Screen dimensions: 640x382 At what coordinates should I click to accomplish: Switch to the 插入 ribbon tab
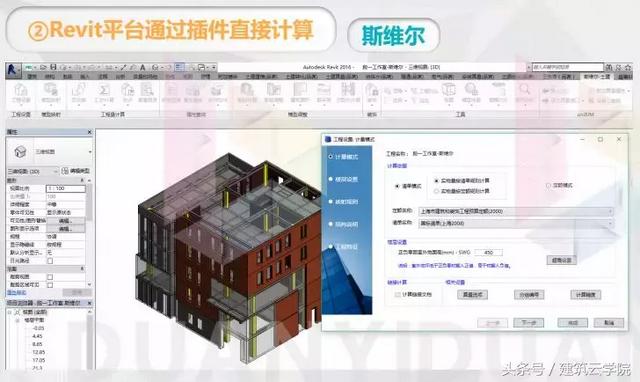(x=85, y=76)
